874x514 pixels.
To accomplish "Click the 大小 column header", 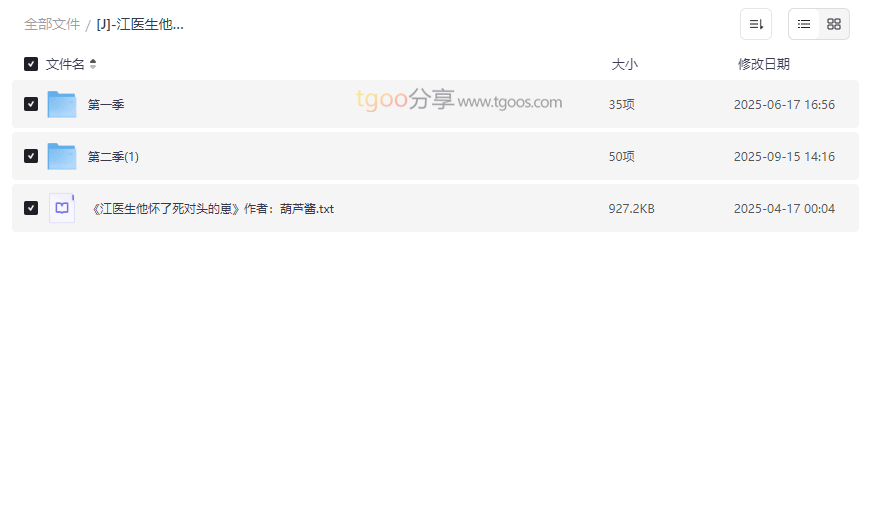I will (x=624, y=64).
